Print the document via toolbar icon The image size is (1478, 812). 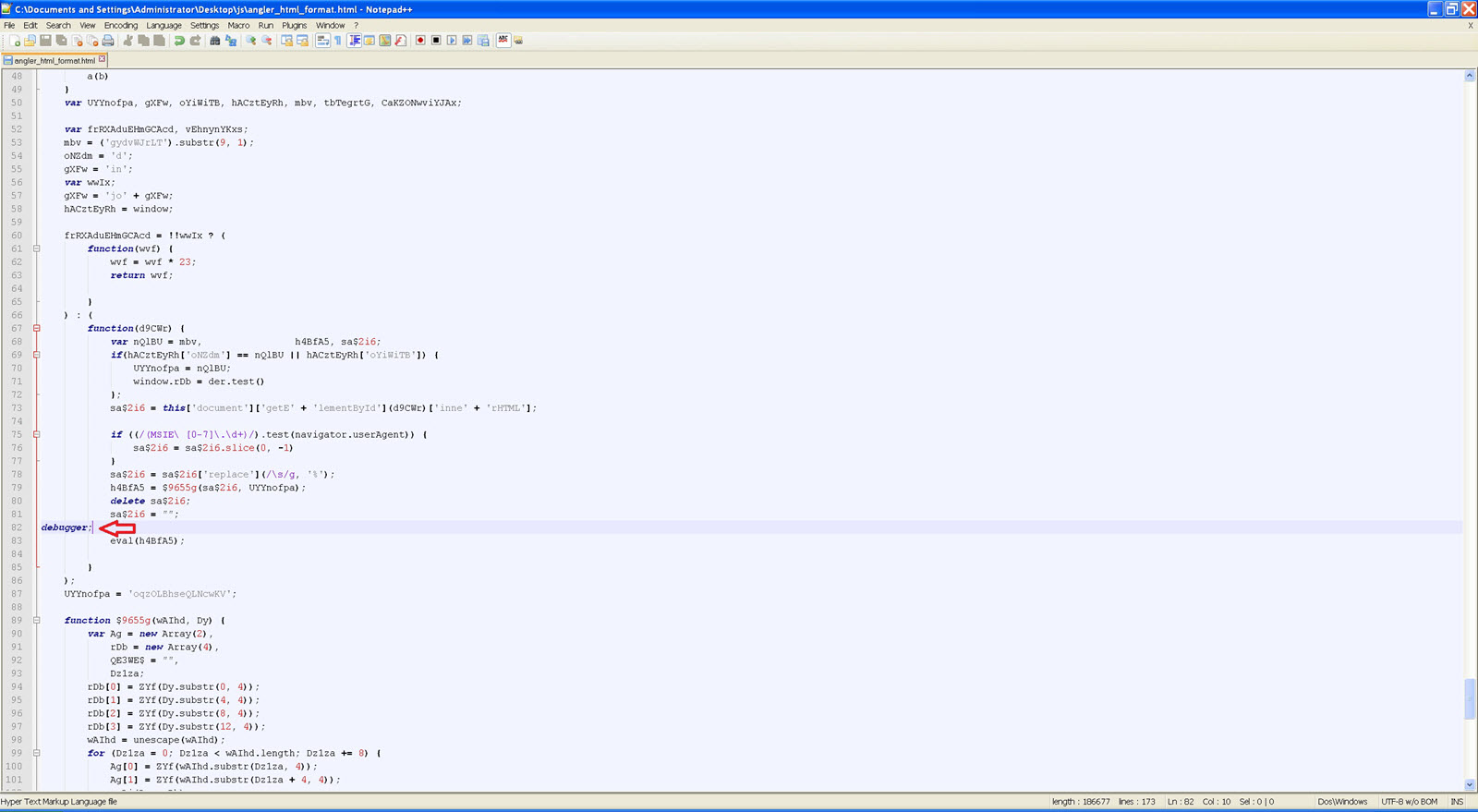tap(108, 41)
